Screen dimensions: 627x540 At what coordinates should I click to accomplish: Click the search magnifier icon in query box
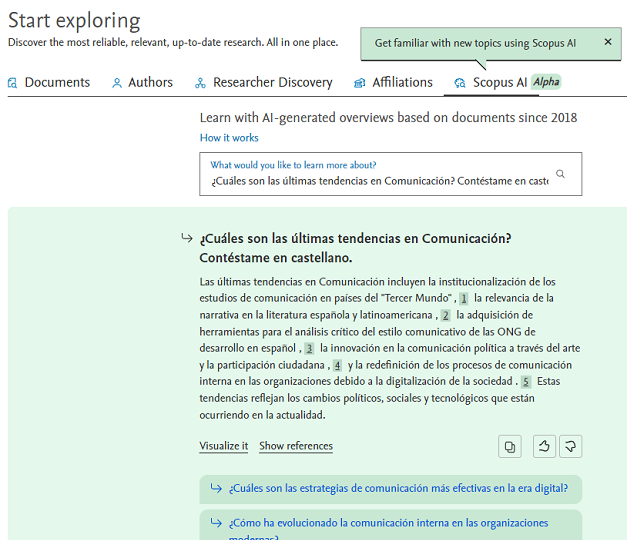(x=560, y=174)
